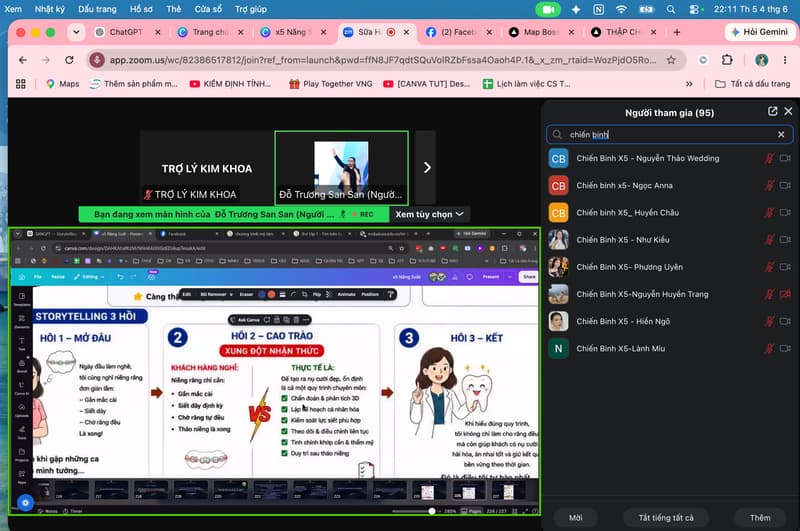Switch to the Map Boss tab
This screenshot has width=800, height=531.
tap(540, 32)
